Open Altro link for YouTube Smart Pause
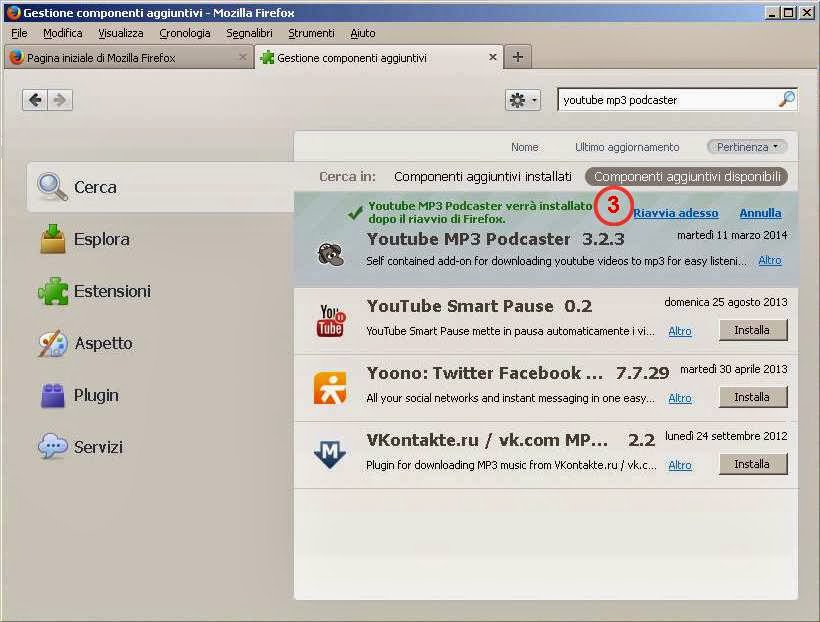This screenshot has width=820, height=622. [680, 331]
